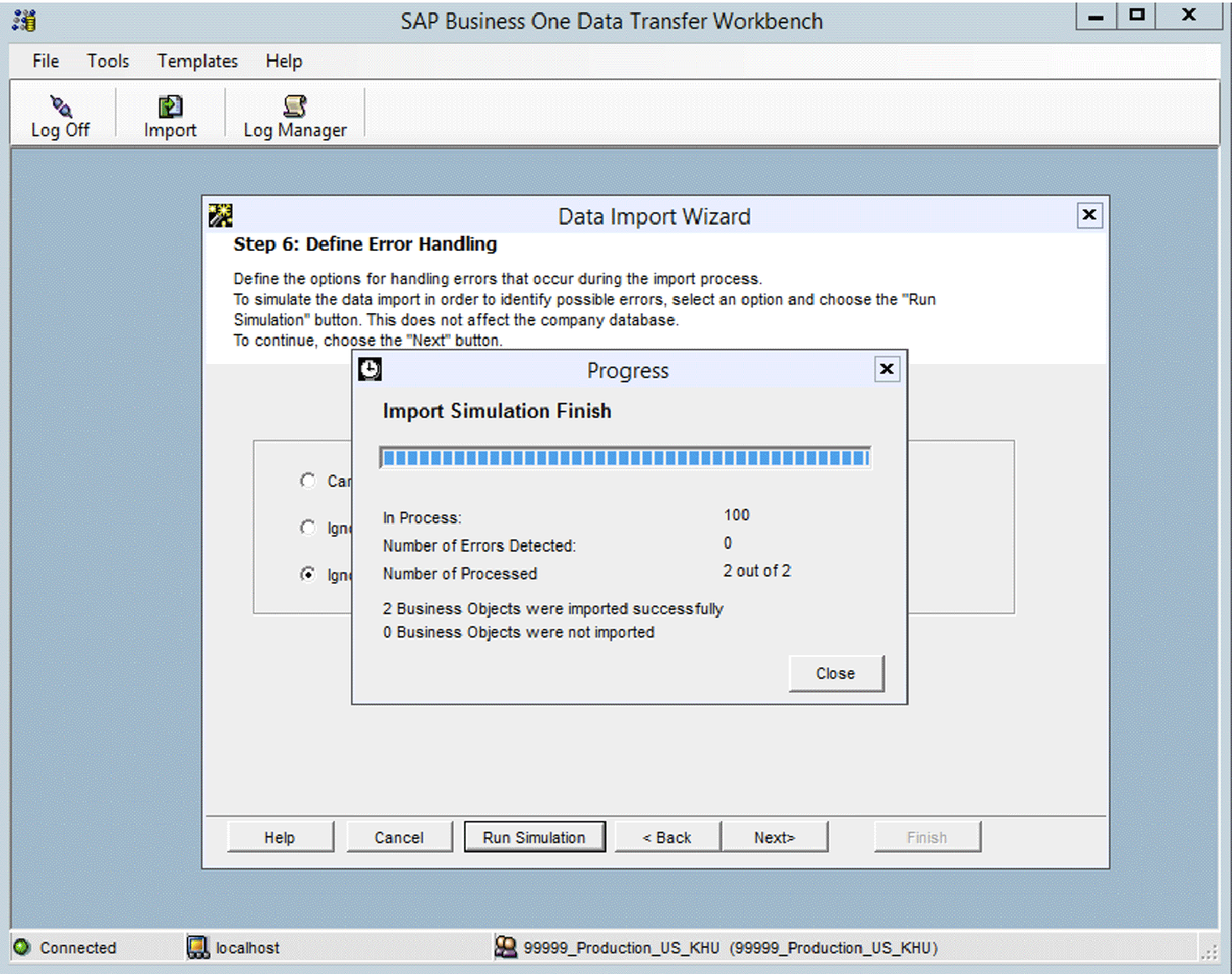This screenshot has height=974, width=1232.
Task: Click the wizard Help button
Action: (x=280, y=837)
